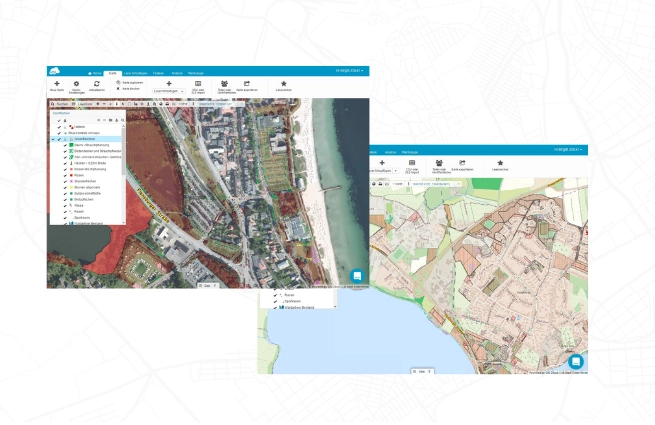Click the magenta Staudenflächen legend swatch
The height and width of the screenshot is (425, 655).
71,181
